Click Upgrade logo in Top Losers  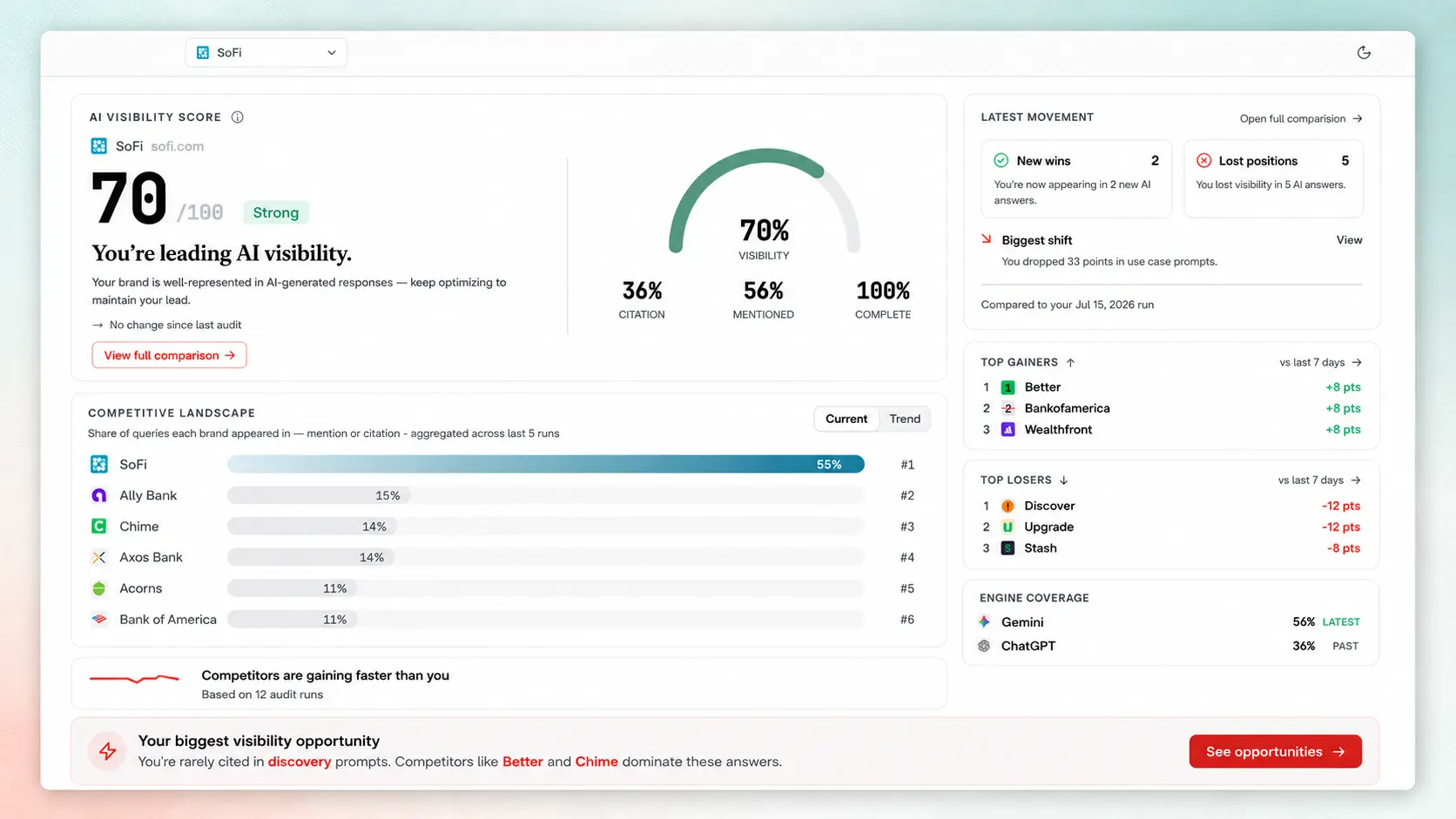point(1008,527)
